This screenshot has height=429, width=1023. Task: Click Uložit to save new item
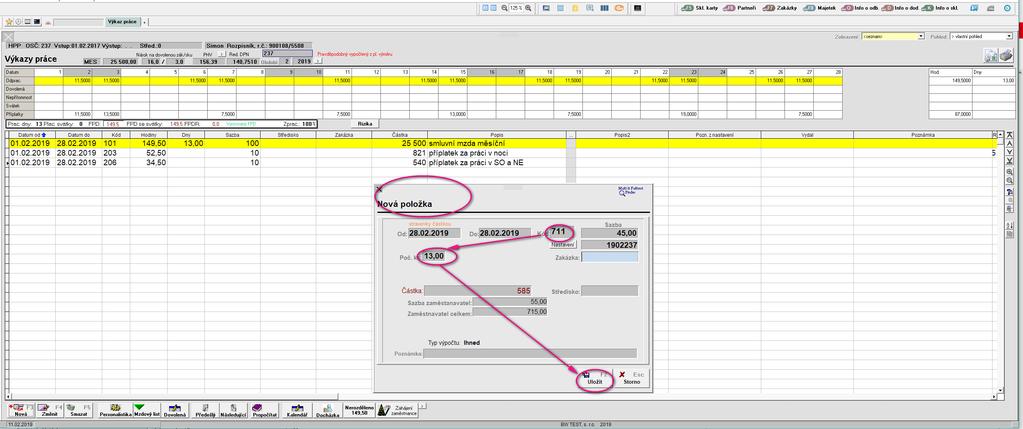(594, 379)
